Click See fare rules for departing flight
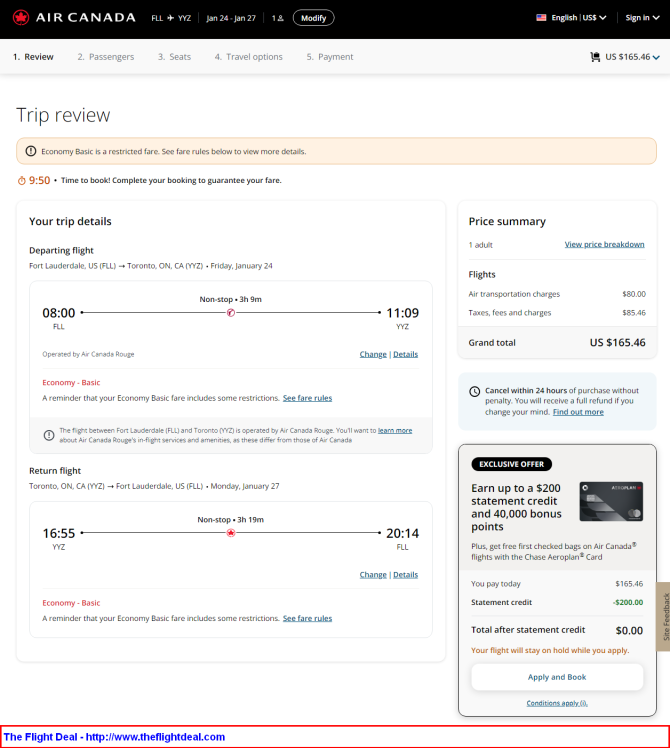This screenshot has height=748, width=670. tap(307, 398)
